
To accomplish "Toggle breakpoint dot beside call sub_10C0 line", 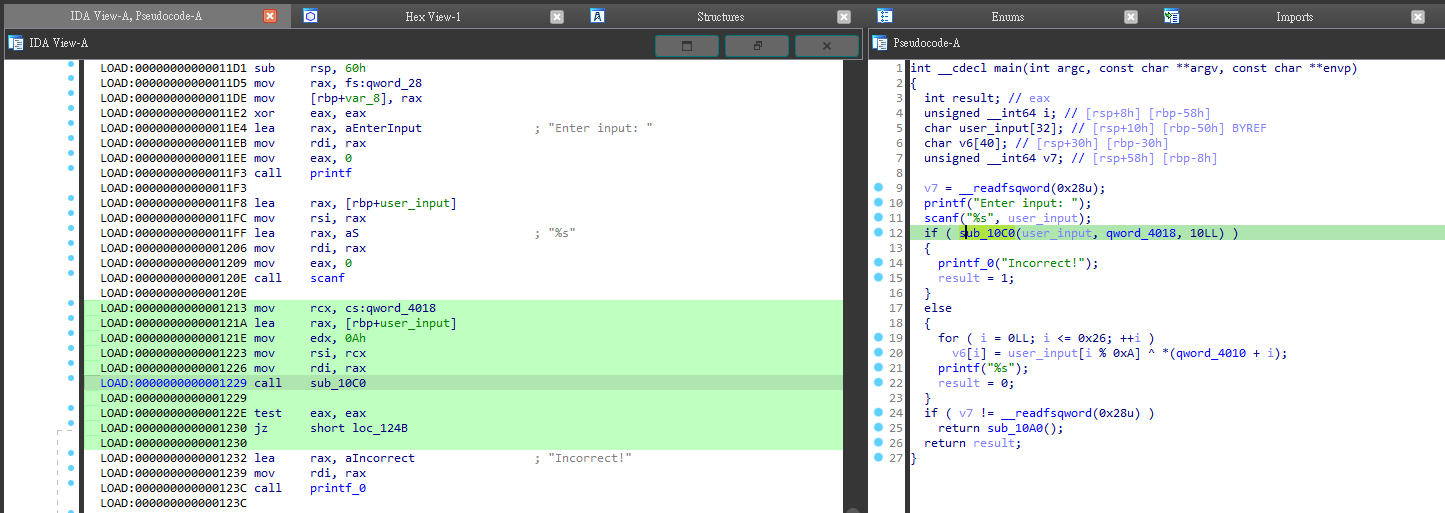I will (x=70, y=380).
